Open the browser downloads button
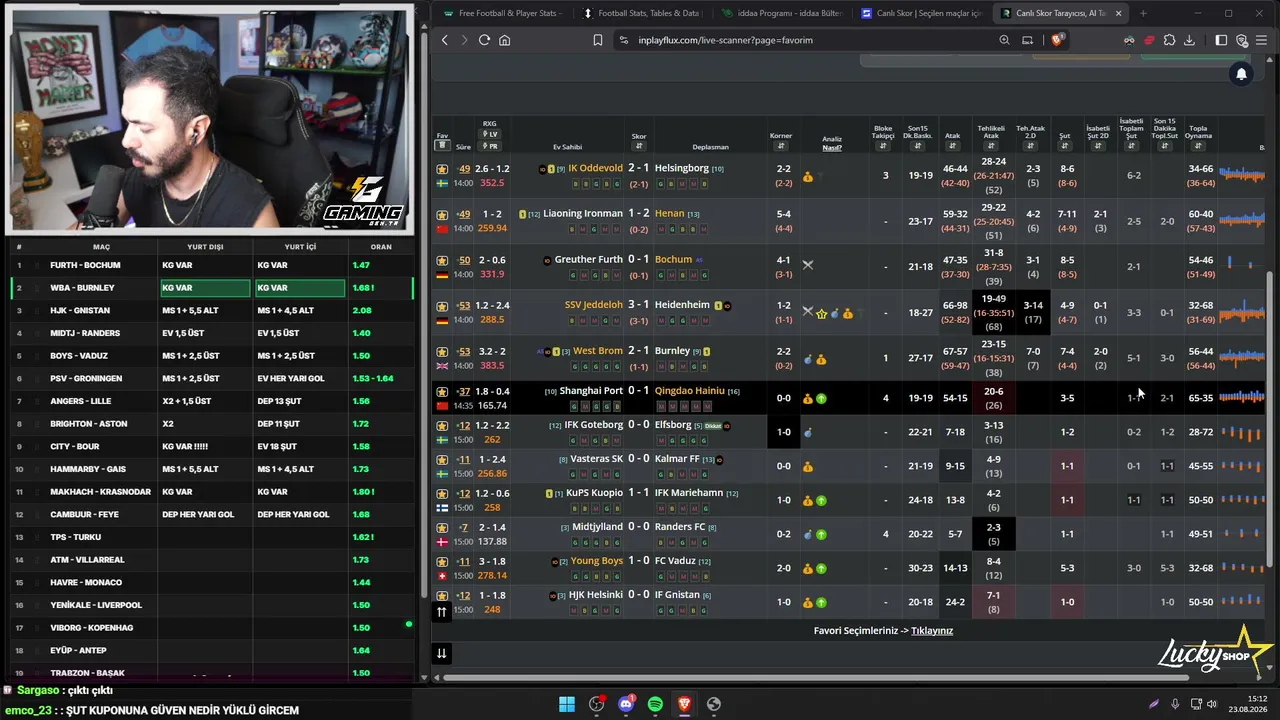 coord(1189,40)
